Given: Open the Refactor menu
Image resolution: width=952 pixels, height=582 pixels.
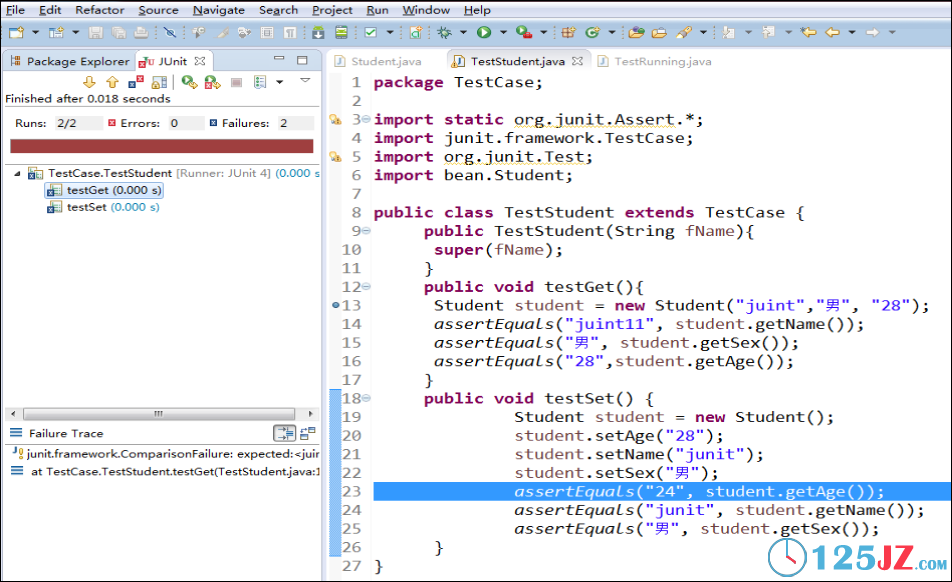Looking at the screenshot, I should coord(100,10).
